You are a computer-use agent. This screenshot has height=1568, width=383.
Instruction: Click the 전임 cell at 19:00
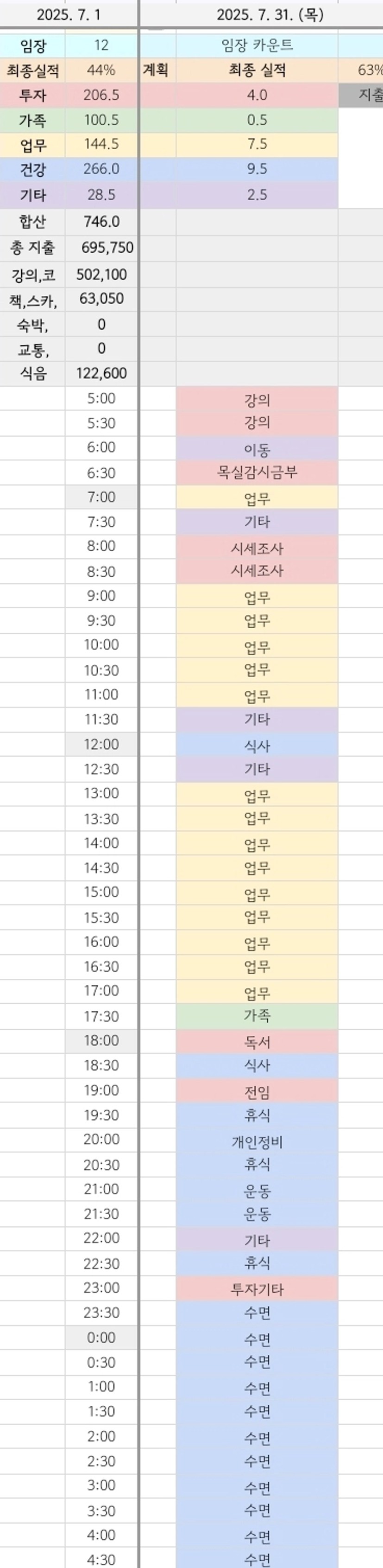(257, 1092)
